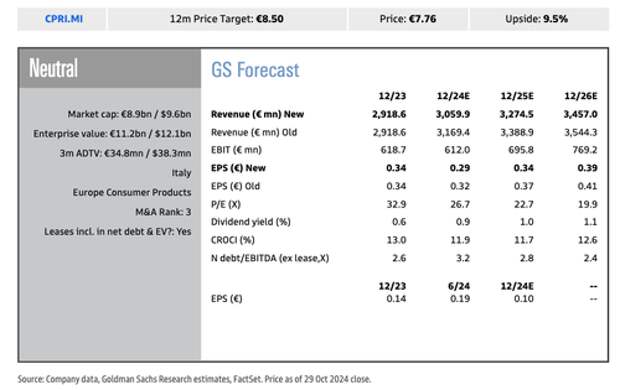The height and width of the screenshot is (390, 620).
Task: Select the 6/24 interim EPS value 0.19
Action: point(460,299)
